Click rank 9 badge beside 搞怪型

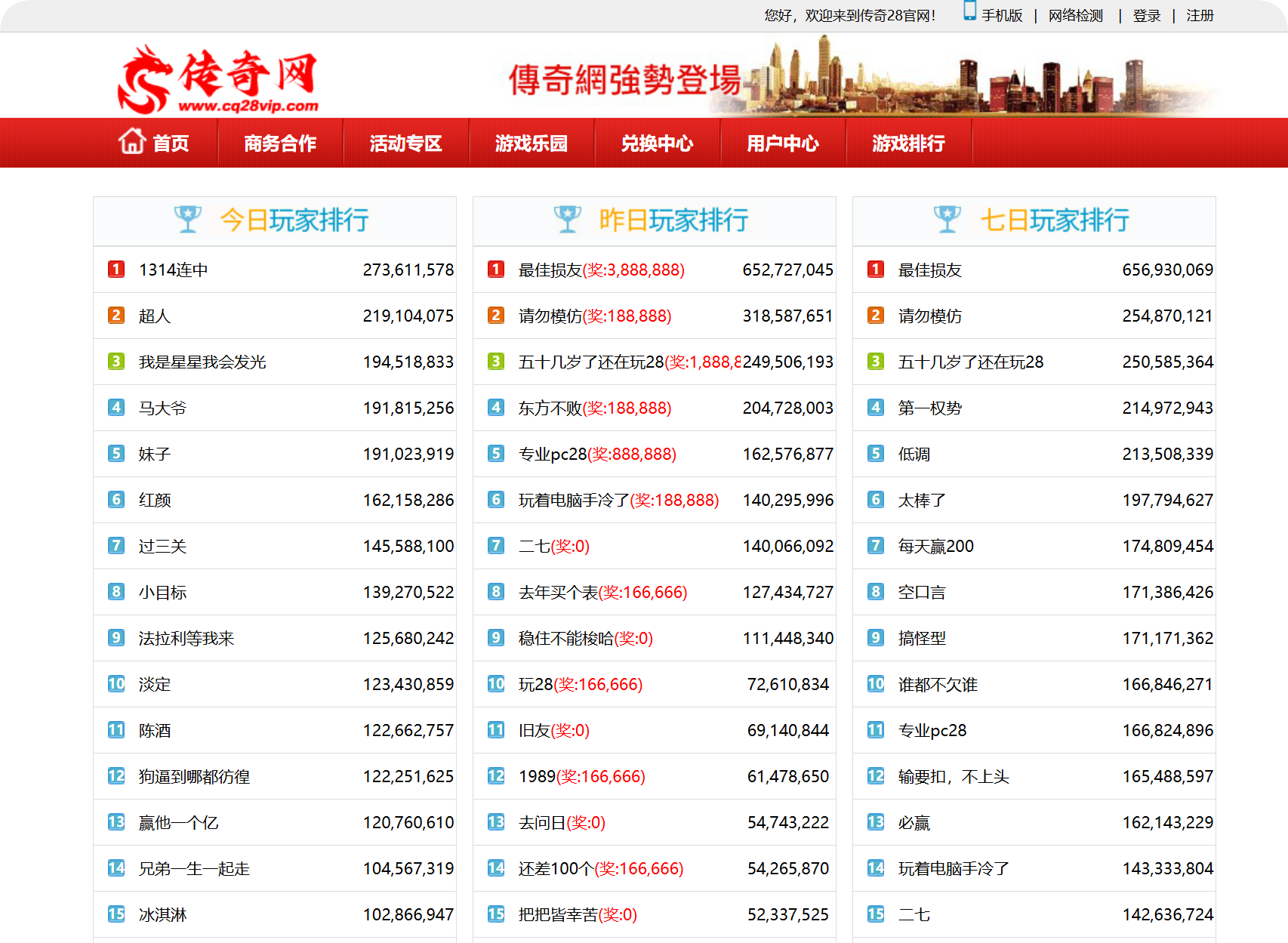click(x=876, y=638)
